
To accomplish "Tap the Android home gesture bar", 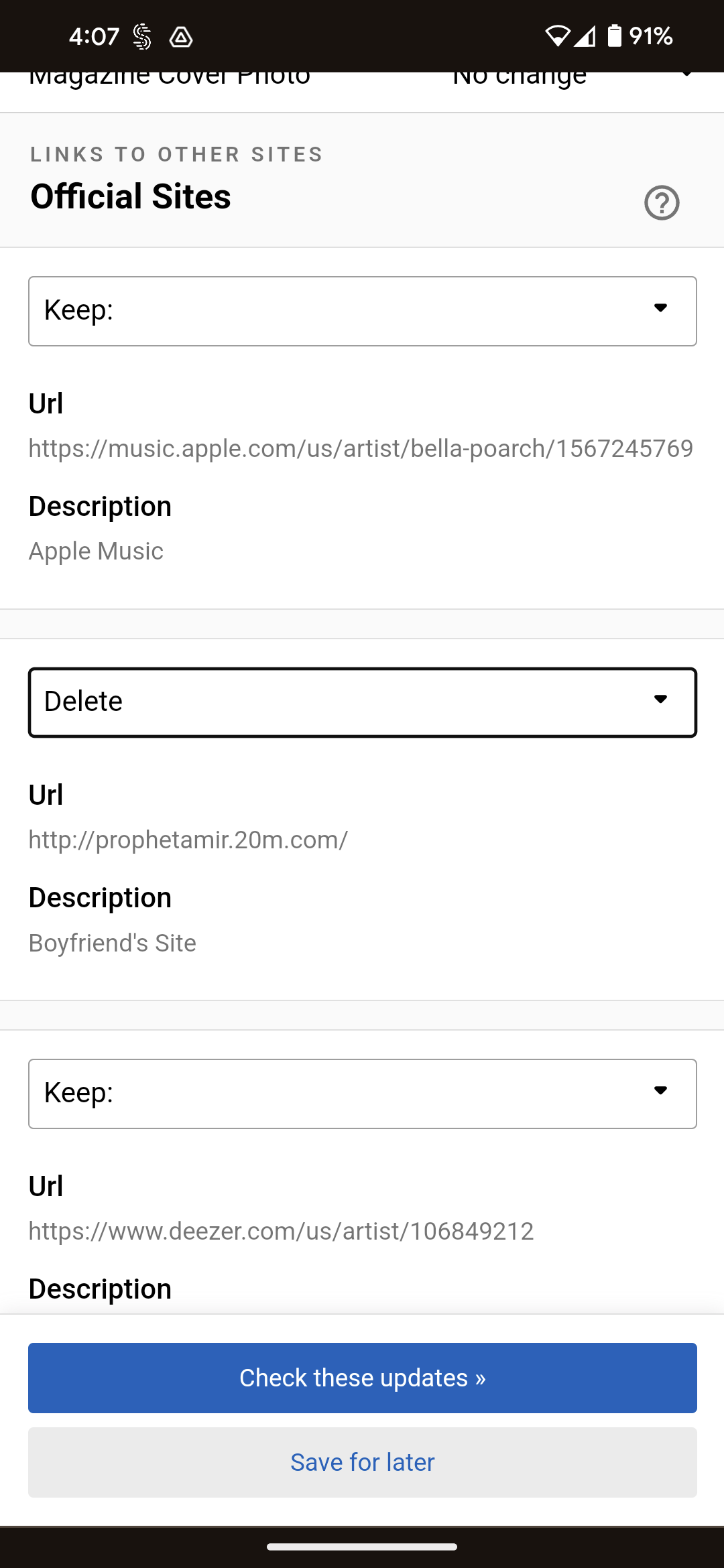I will (362, 1547).
